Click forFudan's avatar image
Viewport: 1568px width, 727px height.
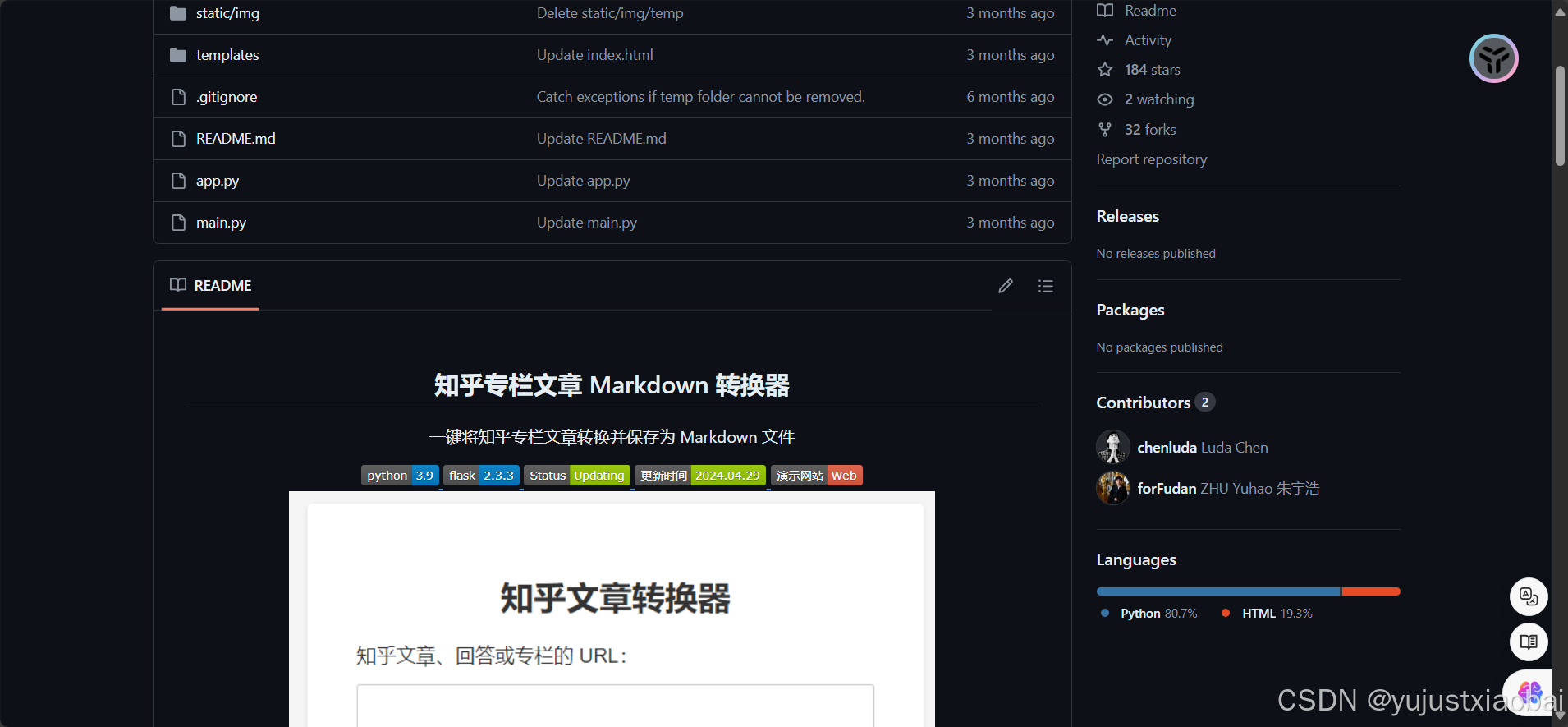pos(1113,488)
